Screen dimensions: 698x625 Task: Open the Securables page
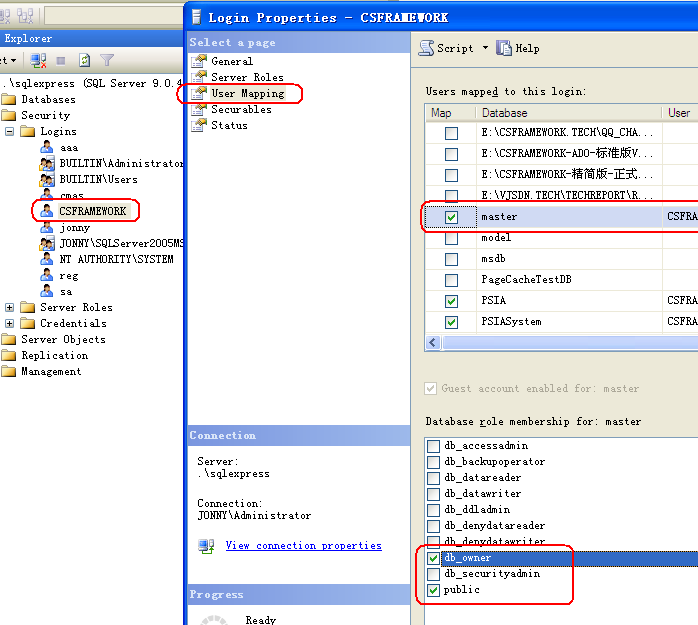pyautogui.click(x=240, y=109)
